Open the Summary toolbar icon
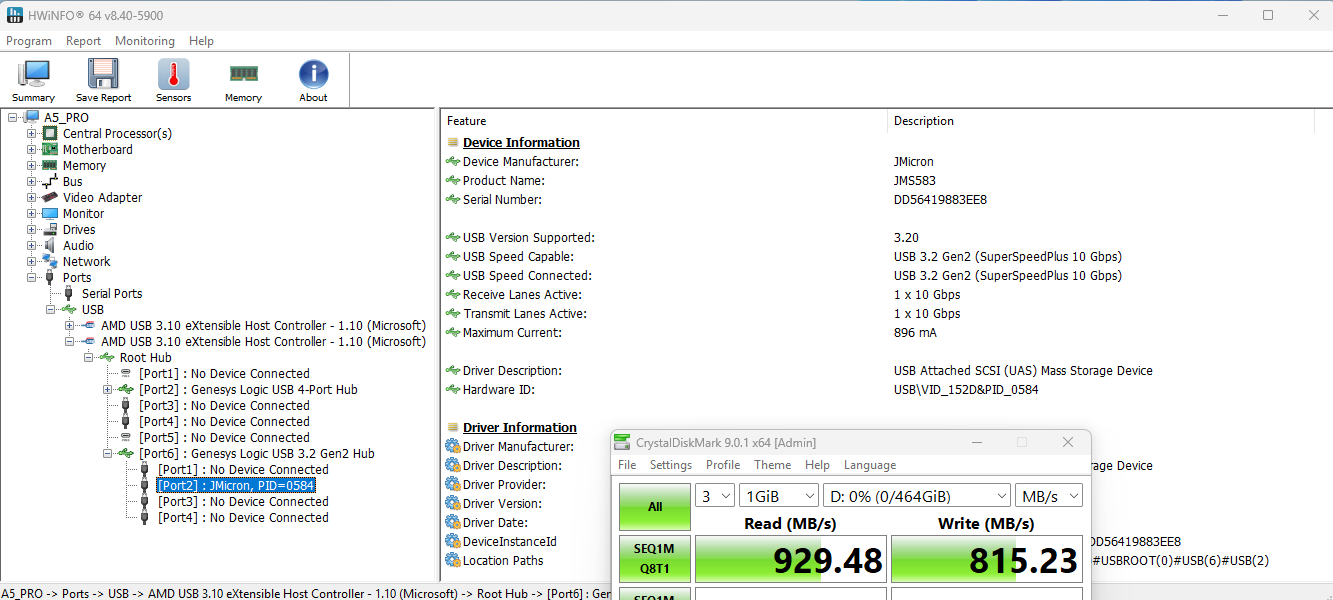Screen dimensions: 1333x600 [x=33, y=80]
